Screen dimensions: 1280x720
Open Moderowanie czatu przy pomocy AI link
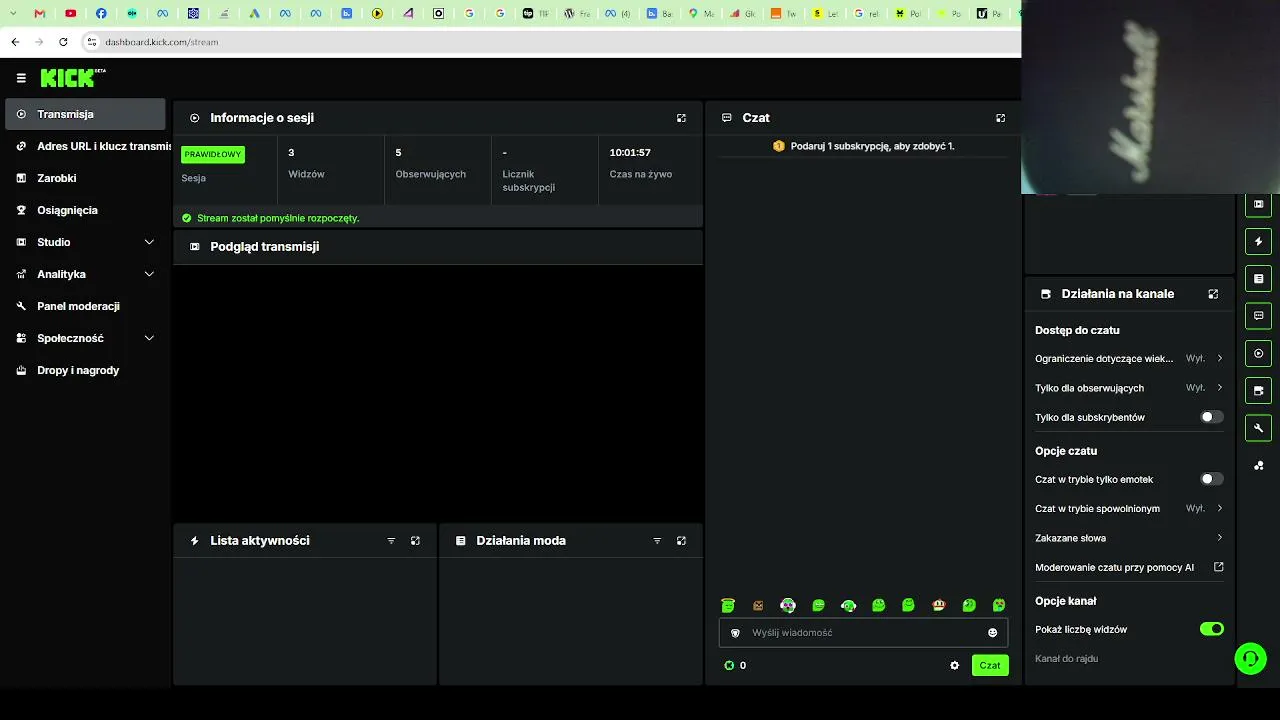[x=1129, y=567]
